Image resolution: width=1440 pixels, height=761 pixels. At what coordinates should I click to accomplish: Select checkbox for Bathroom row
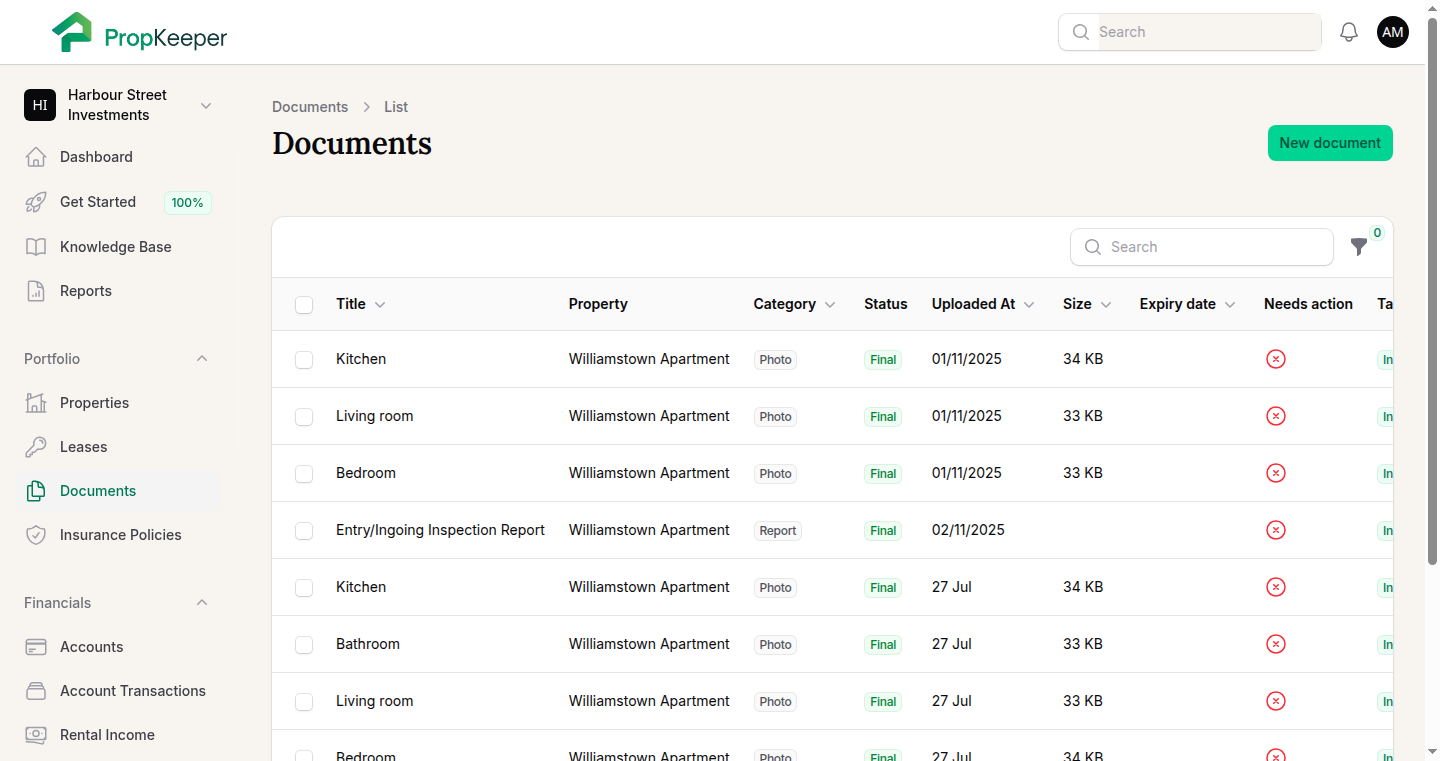click(x=304, y=645)
